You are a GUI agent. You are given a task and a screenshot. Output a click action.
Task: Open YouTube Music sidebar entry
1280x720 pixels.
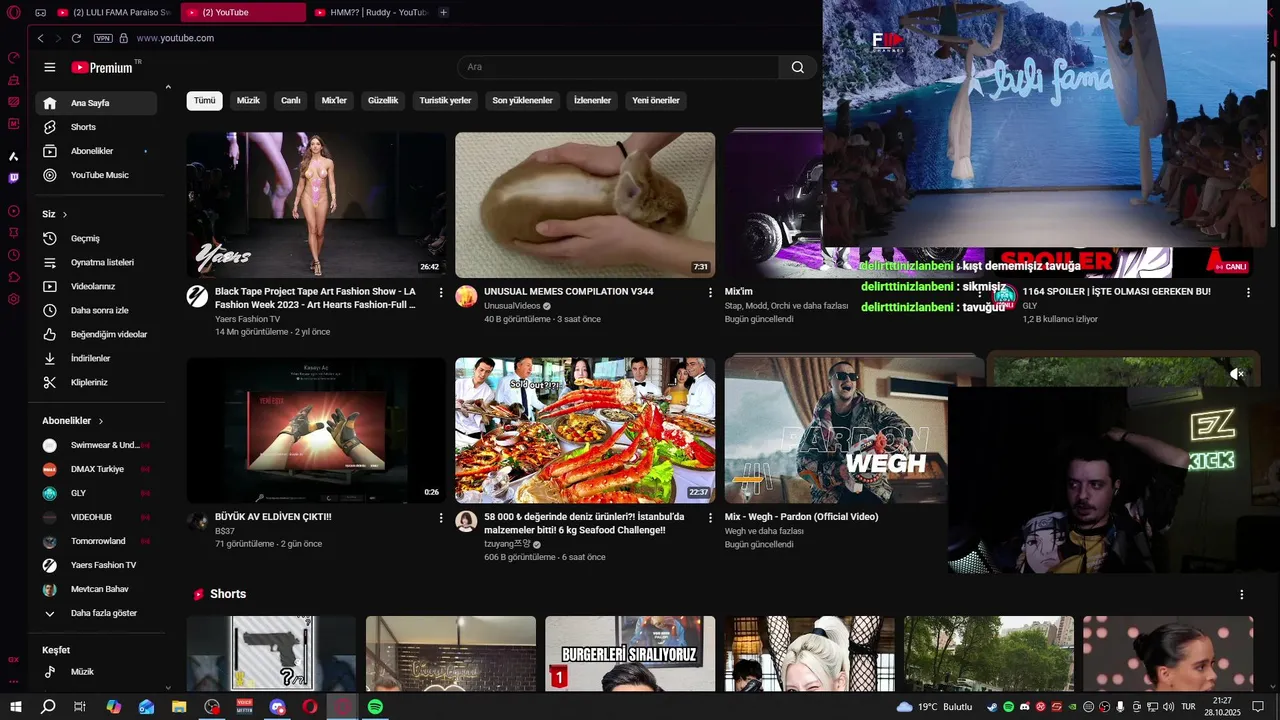[x=96, y=175]
